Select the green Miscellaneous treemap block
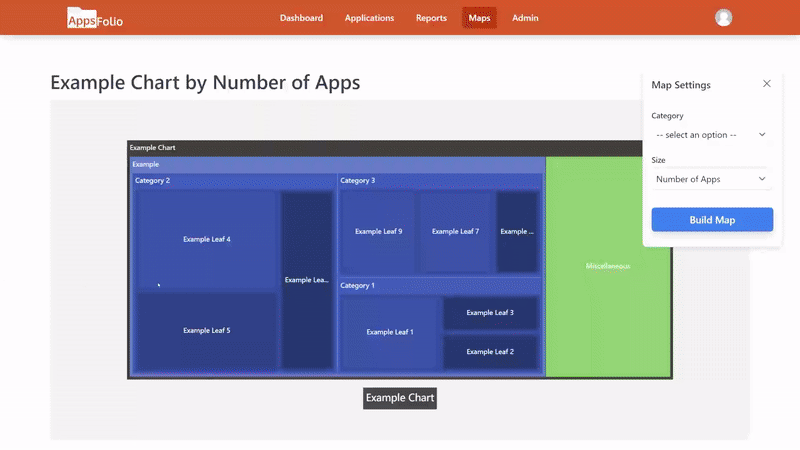Image resolution: width=800 pixels, height=450 pixels. [x=608, y=267]
